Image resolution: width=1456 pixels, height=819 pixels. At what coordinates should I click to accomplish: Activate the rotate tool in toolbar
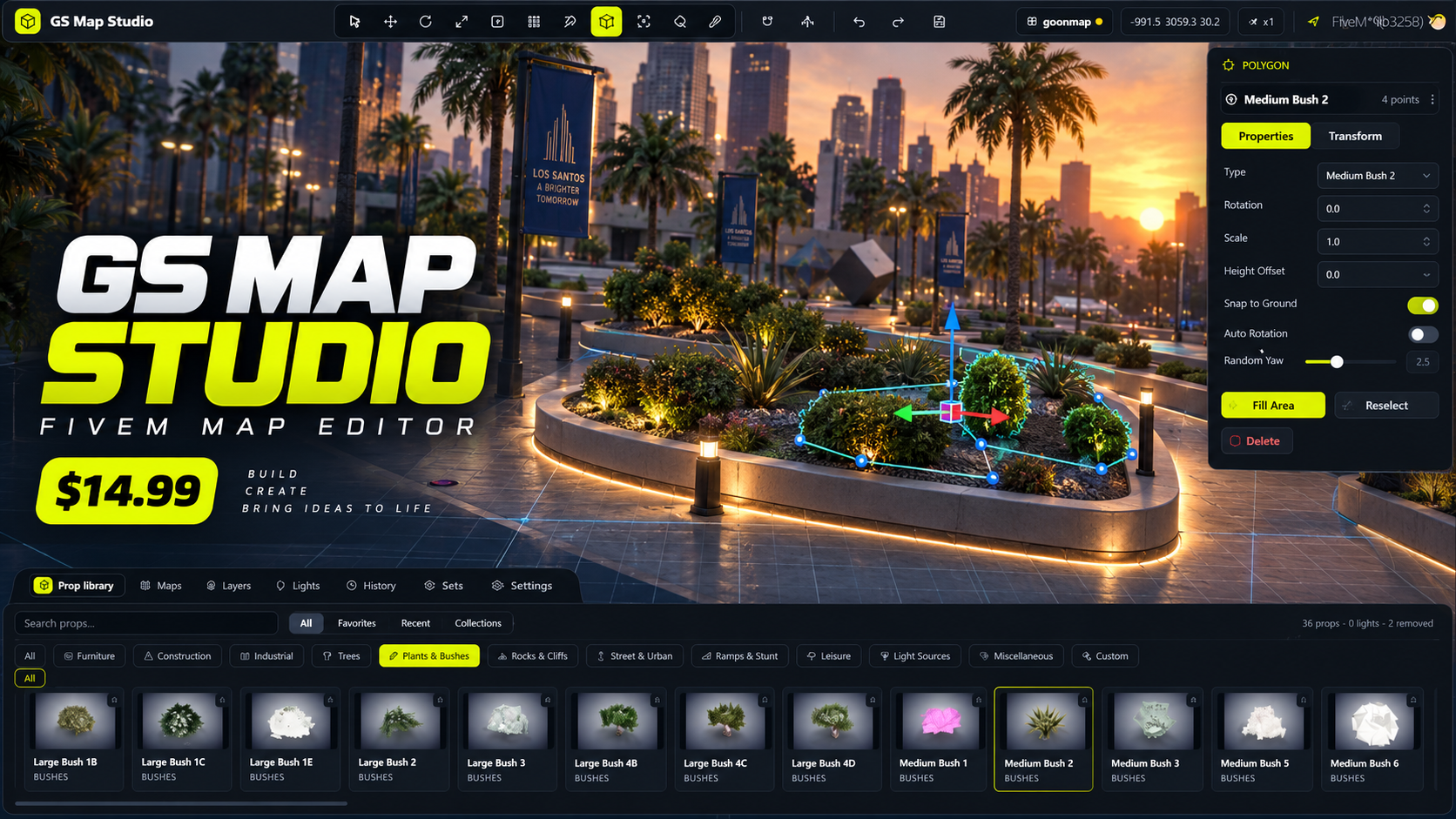pyautogui.click(x=426, y=22)
